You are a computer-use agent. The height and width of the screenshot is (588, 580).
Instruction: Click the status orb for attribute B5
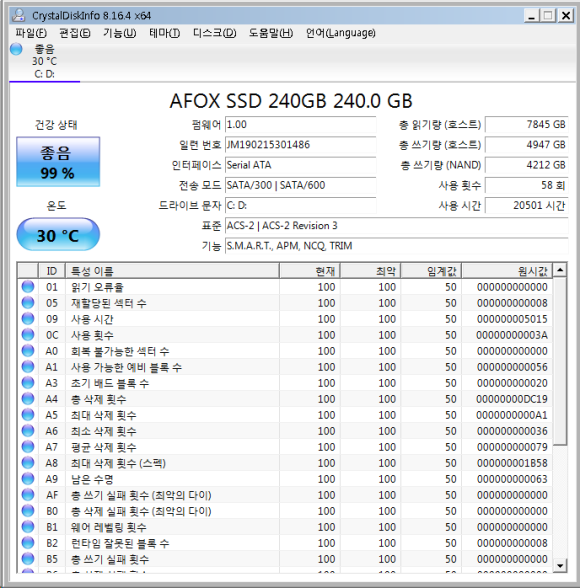28,559
